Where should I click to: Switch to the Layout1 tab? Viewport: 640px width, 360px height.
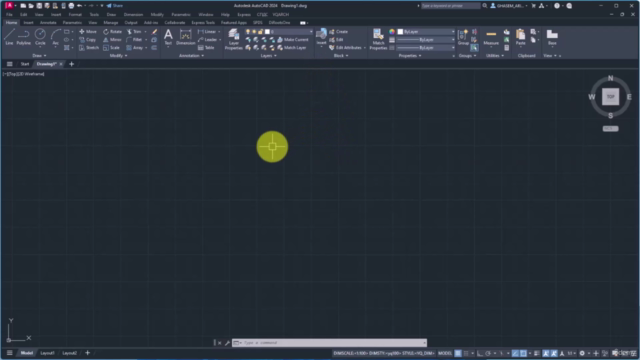coord(47,353)
